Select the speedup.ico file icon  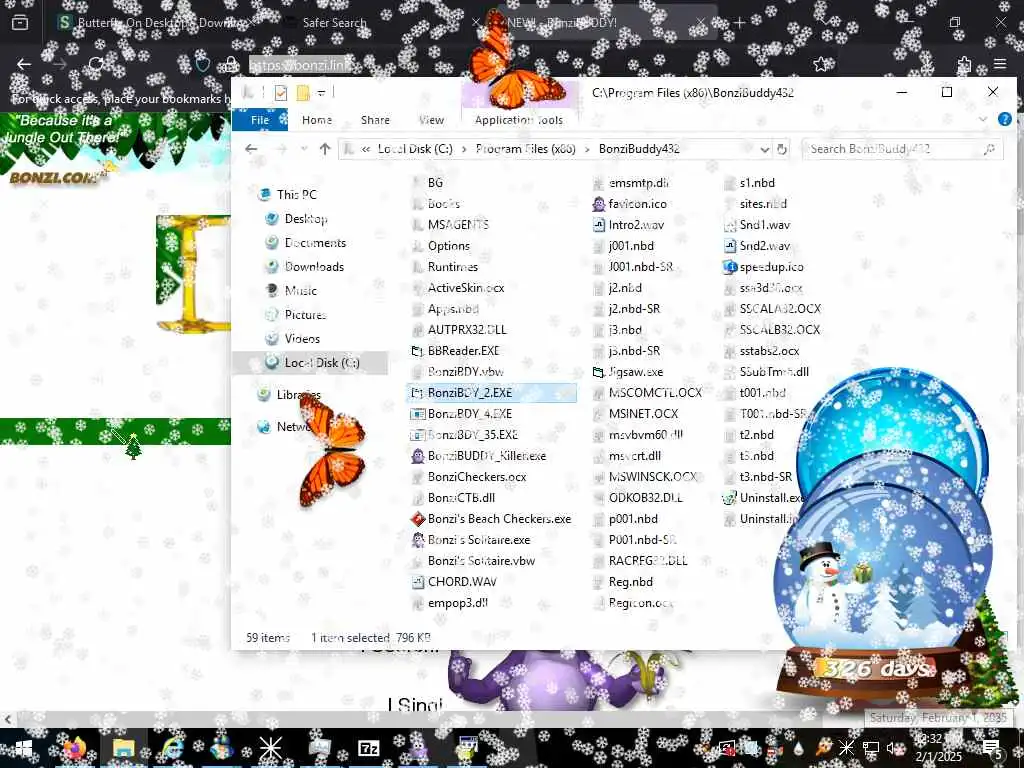coord(730,266)
